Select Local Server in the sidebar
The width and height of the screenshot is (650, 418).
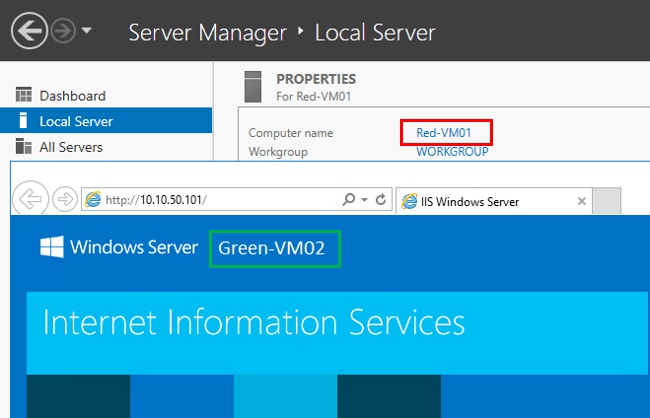coord(76,121)
